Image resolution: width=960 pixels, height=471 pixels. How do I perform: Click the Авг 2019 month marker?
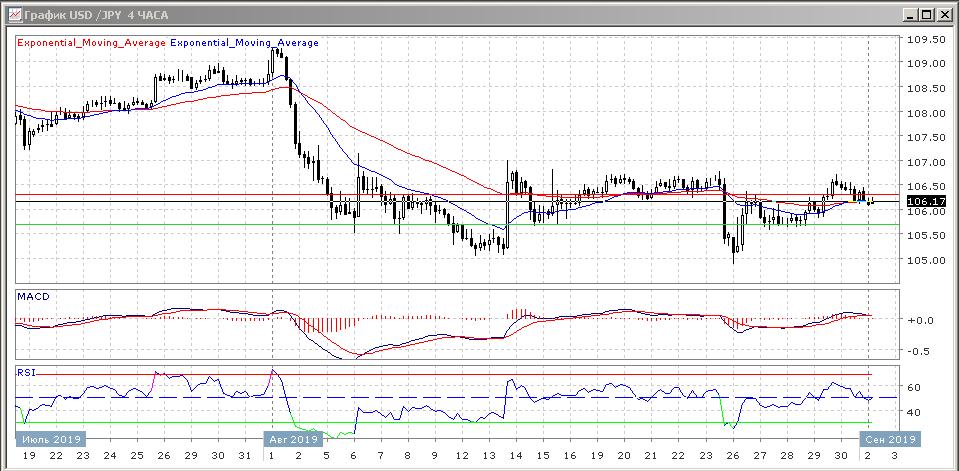pos(292,438)
